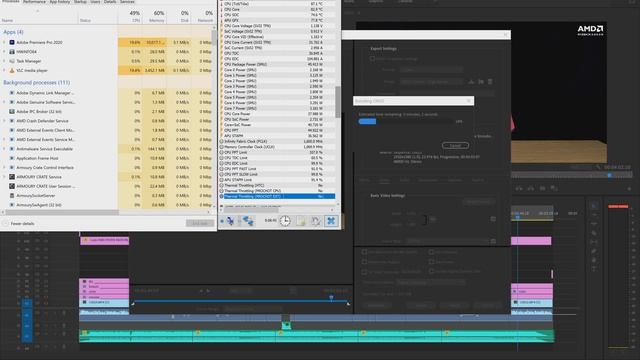
Task: Click Cancel in the Encoding progress dialog
Action: 455,146
